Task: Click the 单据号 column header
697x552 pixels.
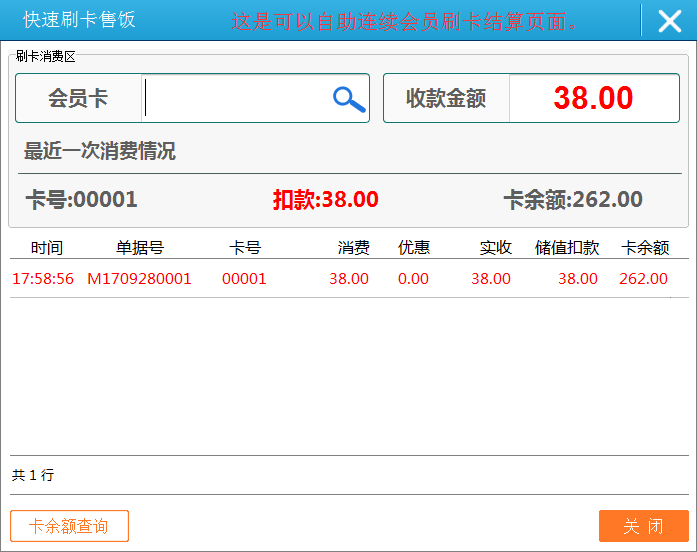Action: (140, 248)
